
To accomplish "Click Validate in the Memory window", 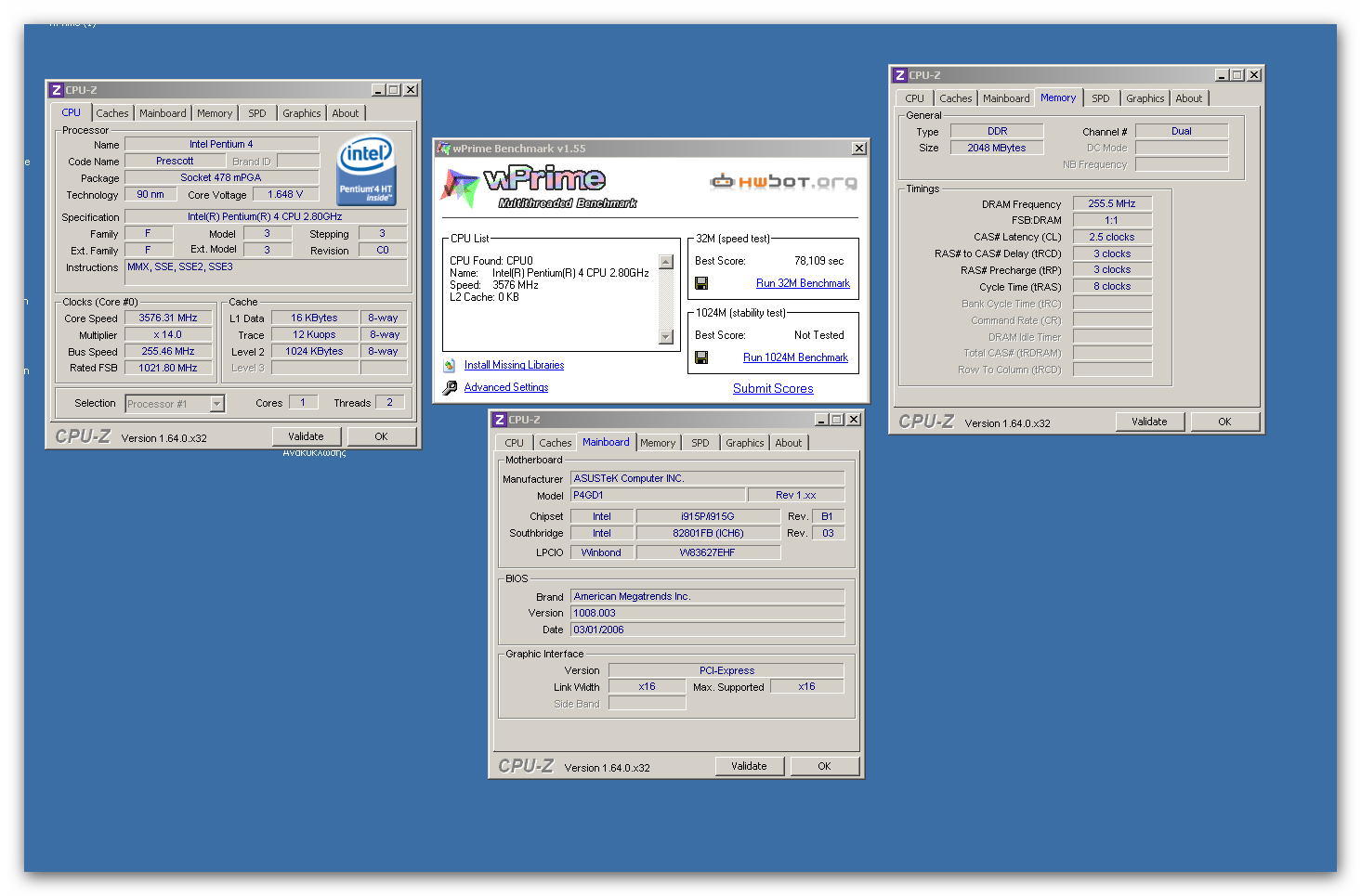I will (x=1150, y=422).
